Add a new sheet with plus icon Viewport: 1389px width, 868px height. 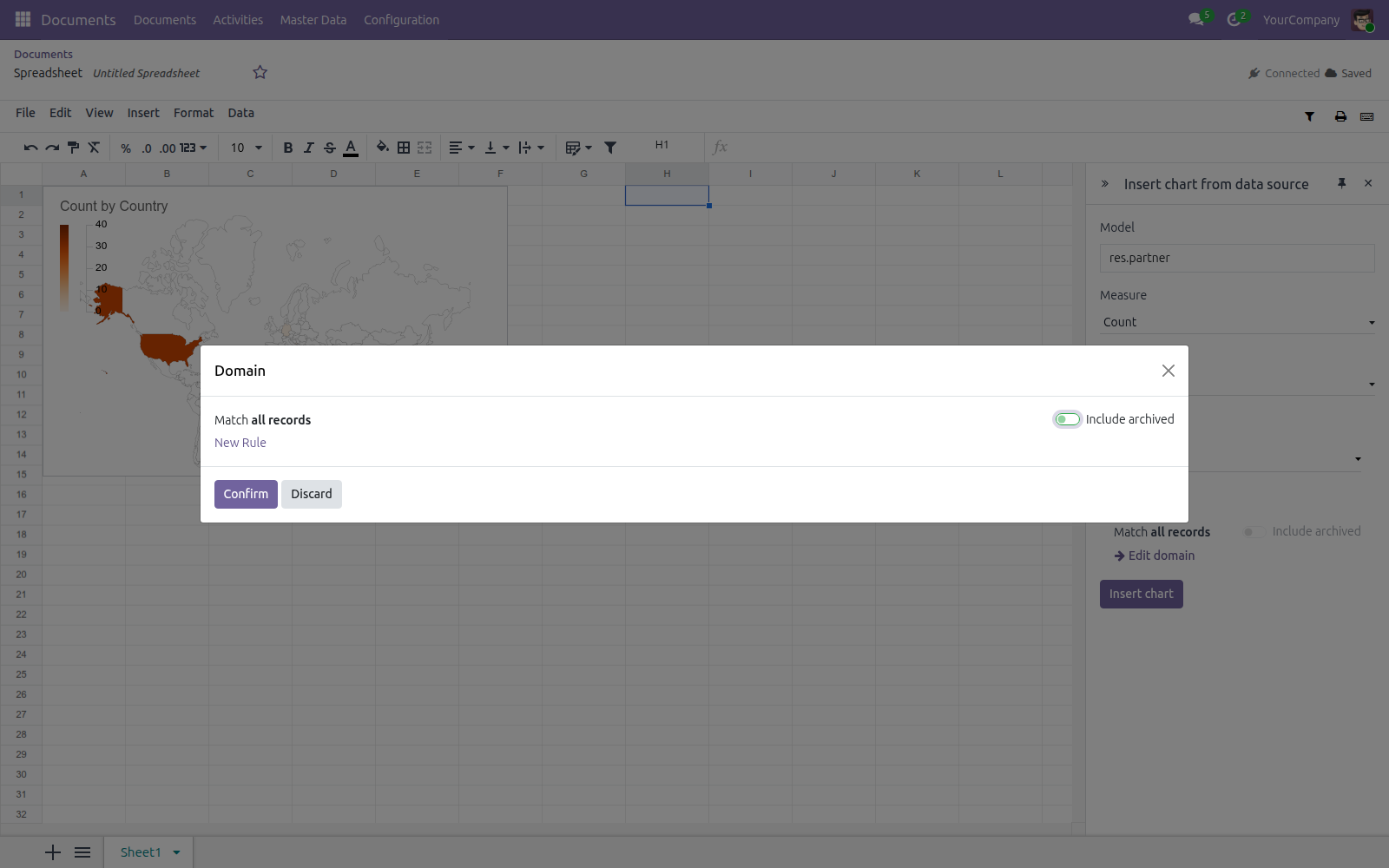(53, 852)
